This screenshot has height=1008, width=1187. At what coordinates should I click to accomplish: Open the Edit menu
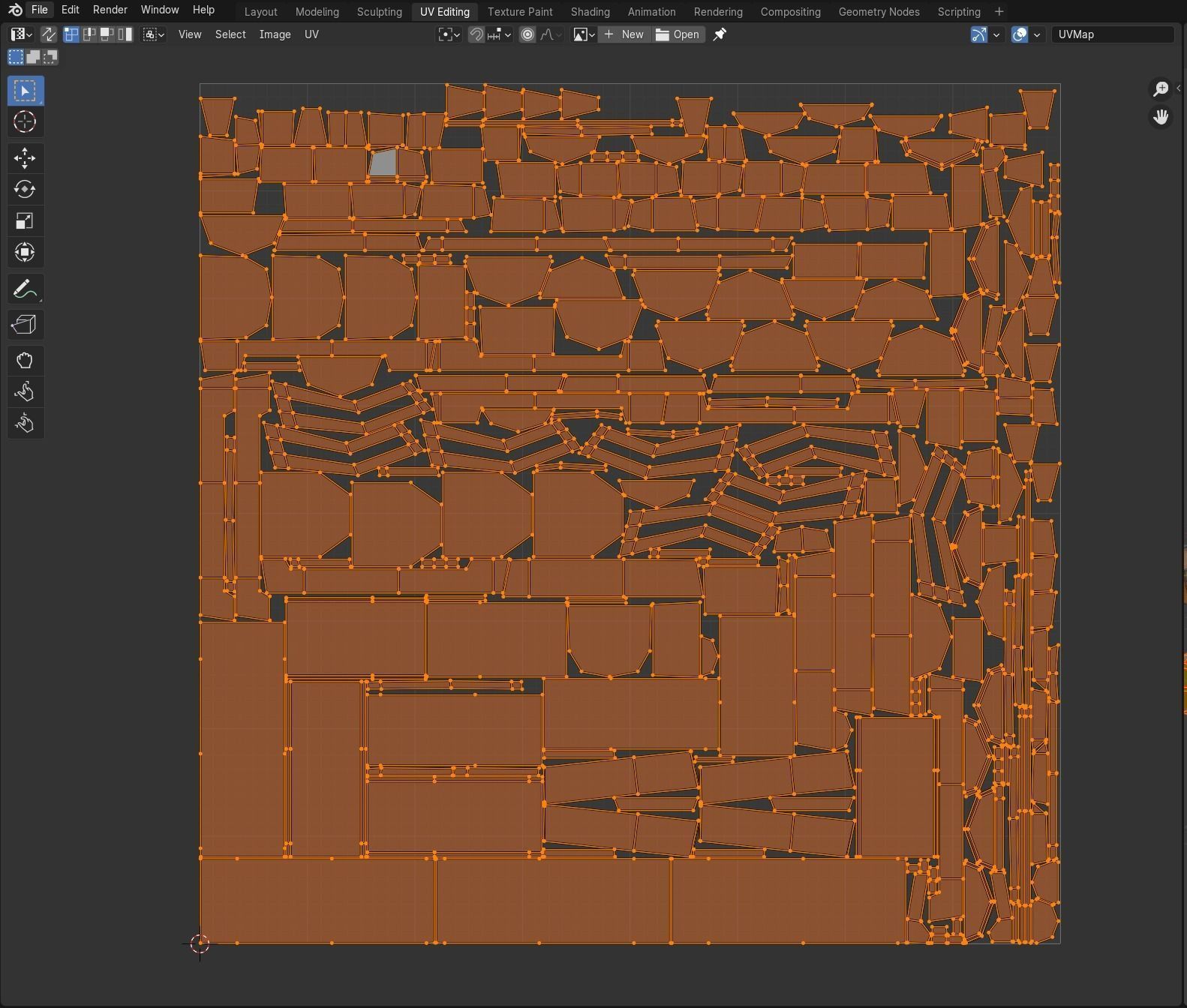pyautogui.click(x=70, y=10)
